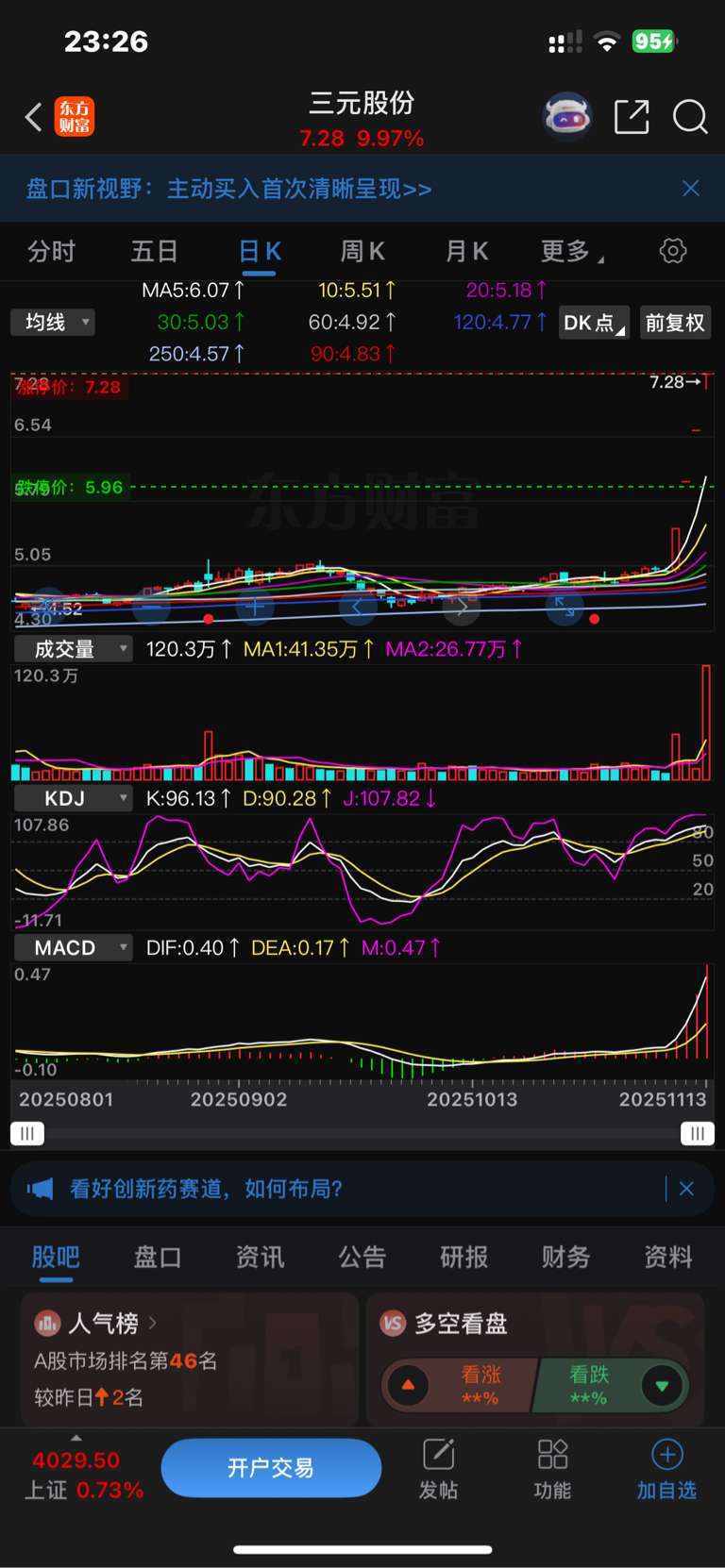Tap the 人气榜 ranking icon
The image size is (725, 1568).
[x=47, y=1324]
